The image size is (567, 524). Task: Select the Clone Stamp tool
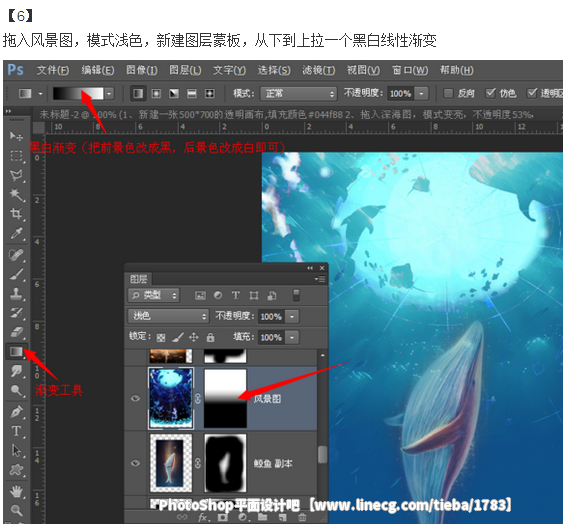16,294
